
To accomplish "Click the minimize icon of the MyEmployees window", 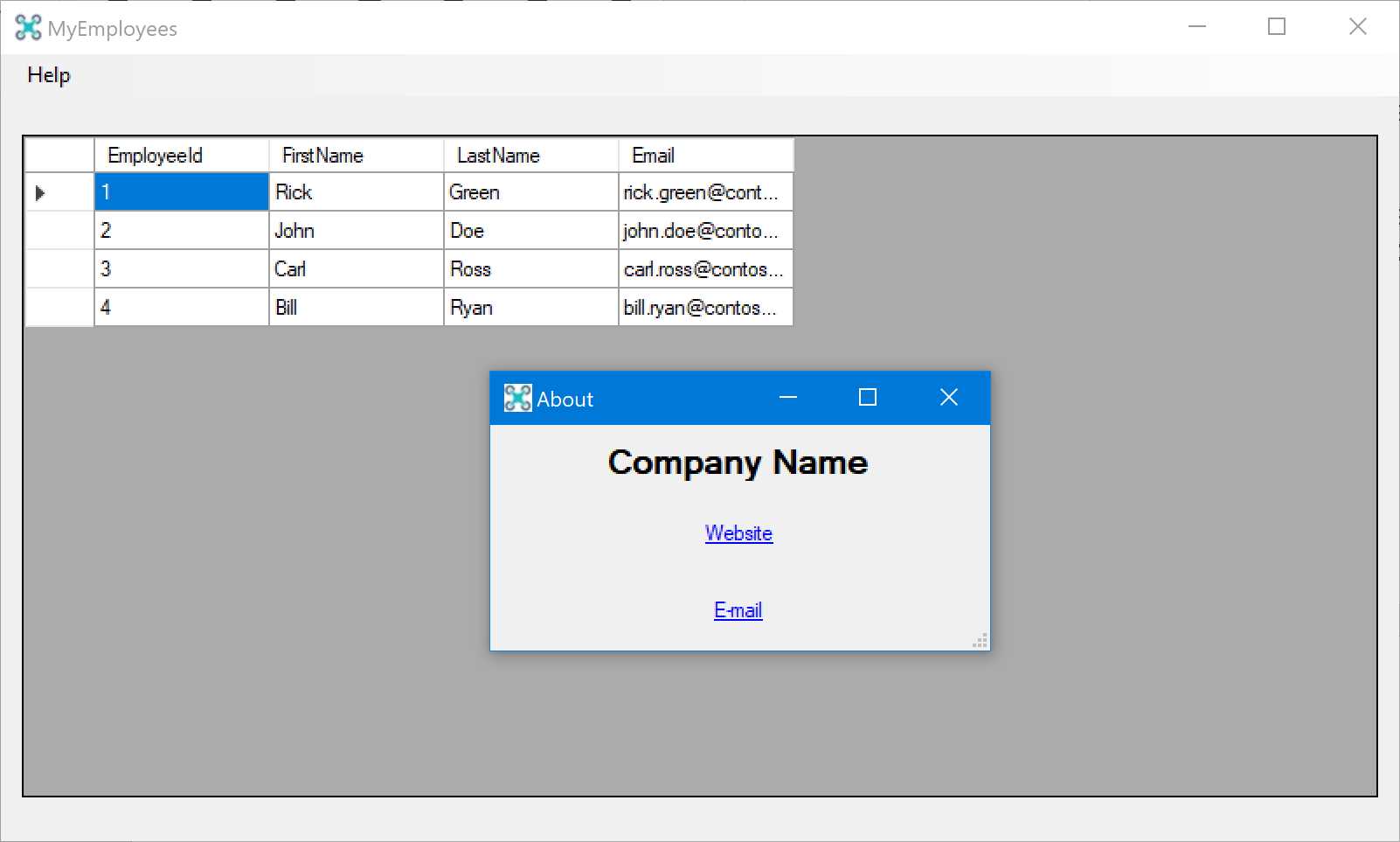I will [1196, 26].
